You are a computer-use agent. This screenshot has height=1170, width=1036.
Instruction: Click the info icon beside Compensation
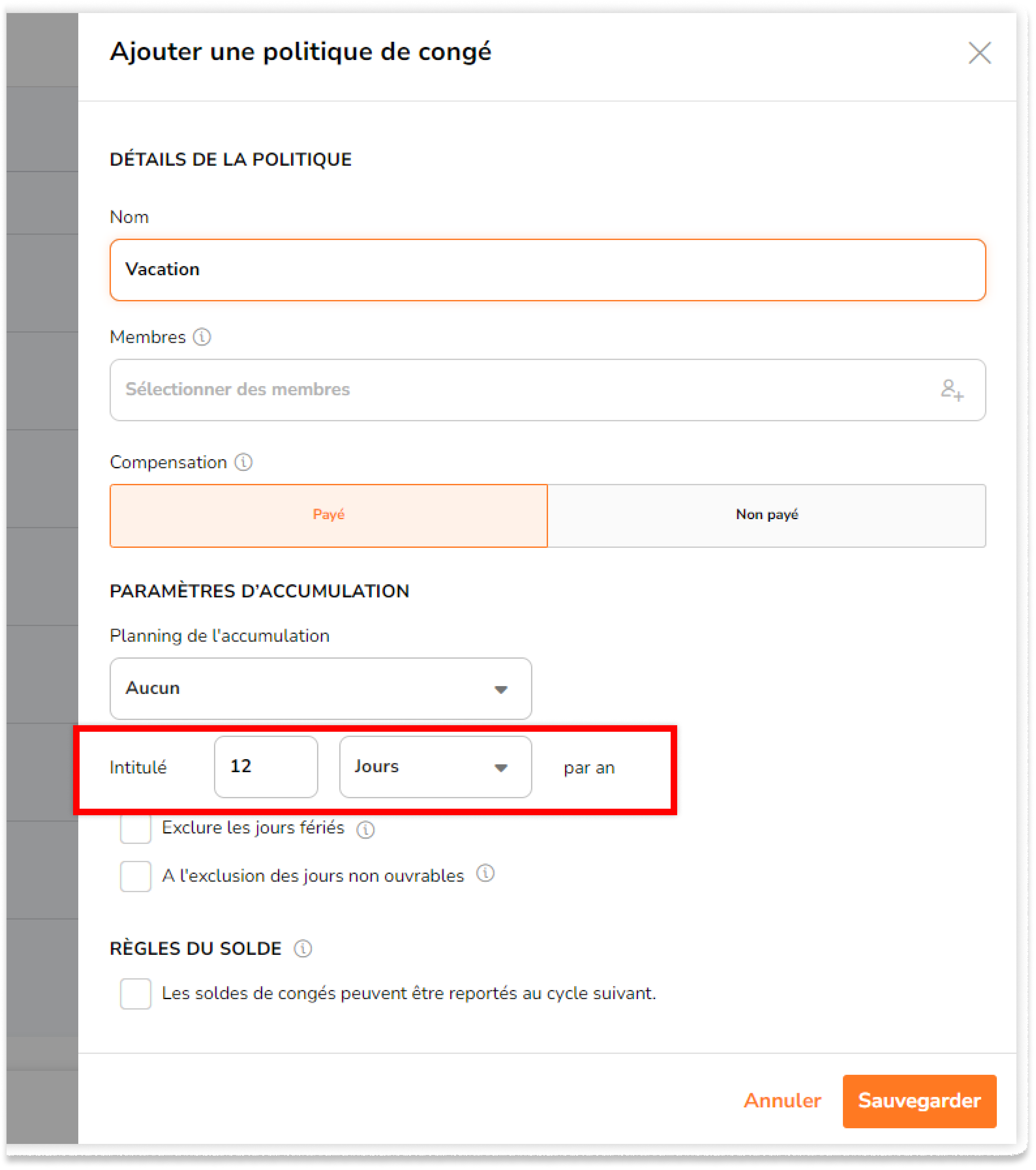pos(243,462)
